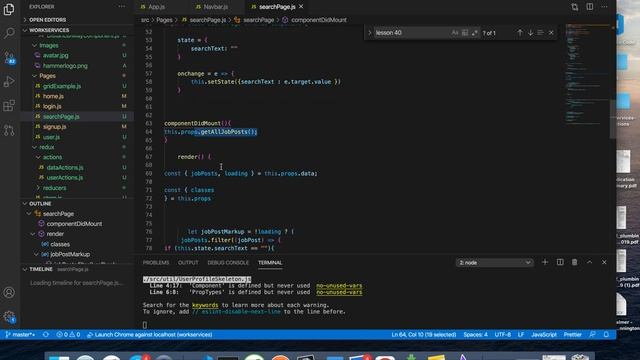640x360 pixels.
Task: Split the editor right
Action: coord(590,7)
